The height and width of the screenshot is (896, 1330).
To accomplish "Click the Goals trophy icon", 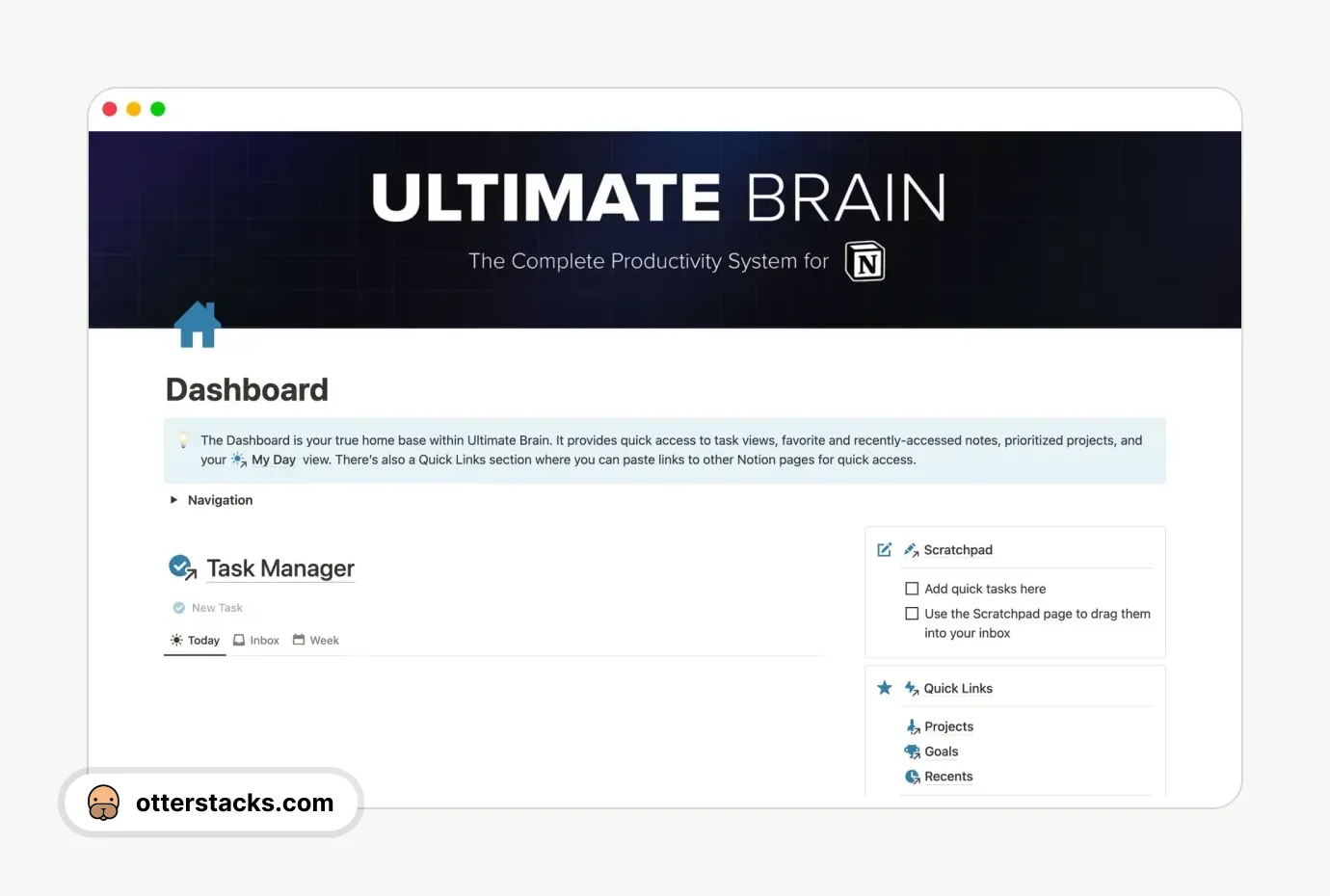I will pyautogui.click(x=913, y=751).
